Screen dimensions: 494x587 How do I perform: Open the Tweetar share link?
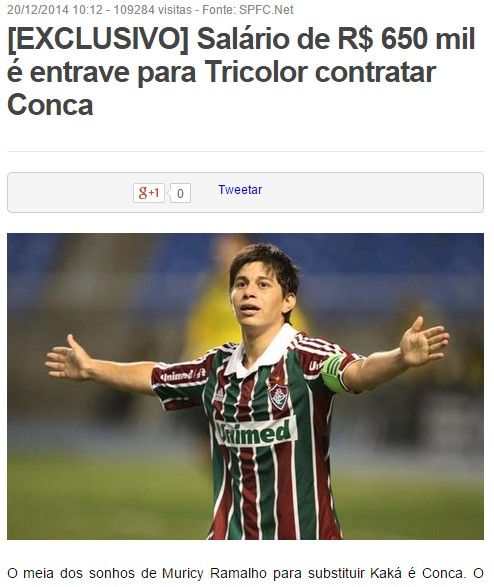[240, 190]
